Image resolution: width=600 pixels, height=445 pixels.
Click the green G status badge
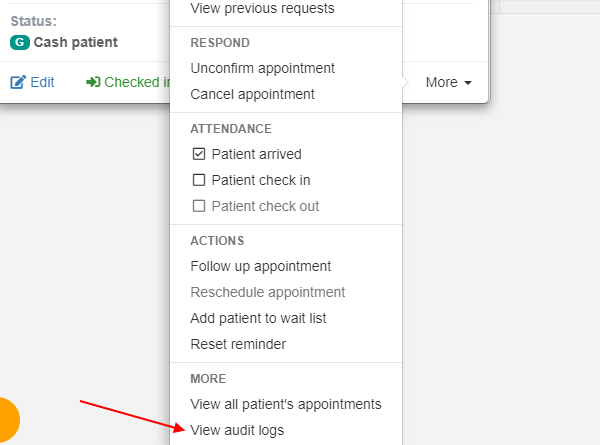click(20, 42)
